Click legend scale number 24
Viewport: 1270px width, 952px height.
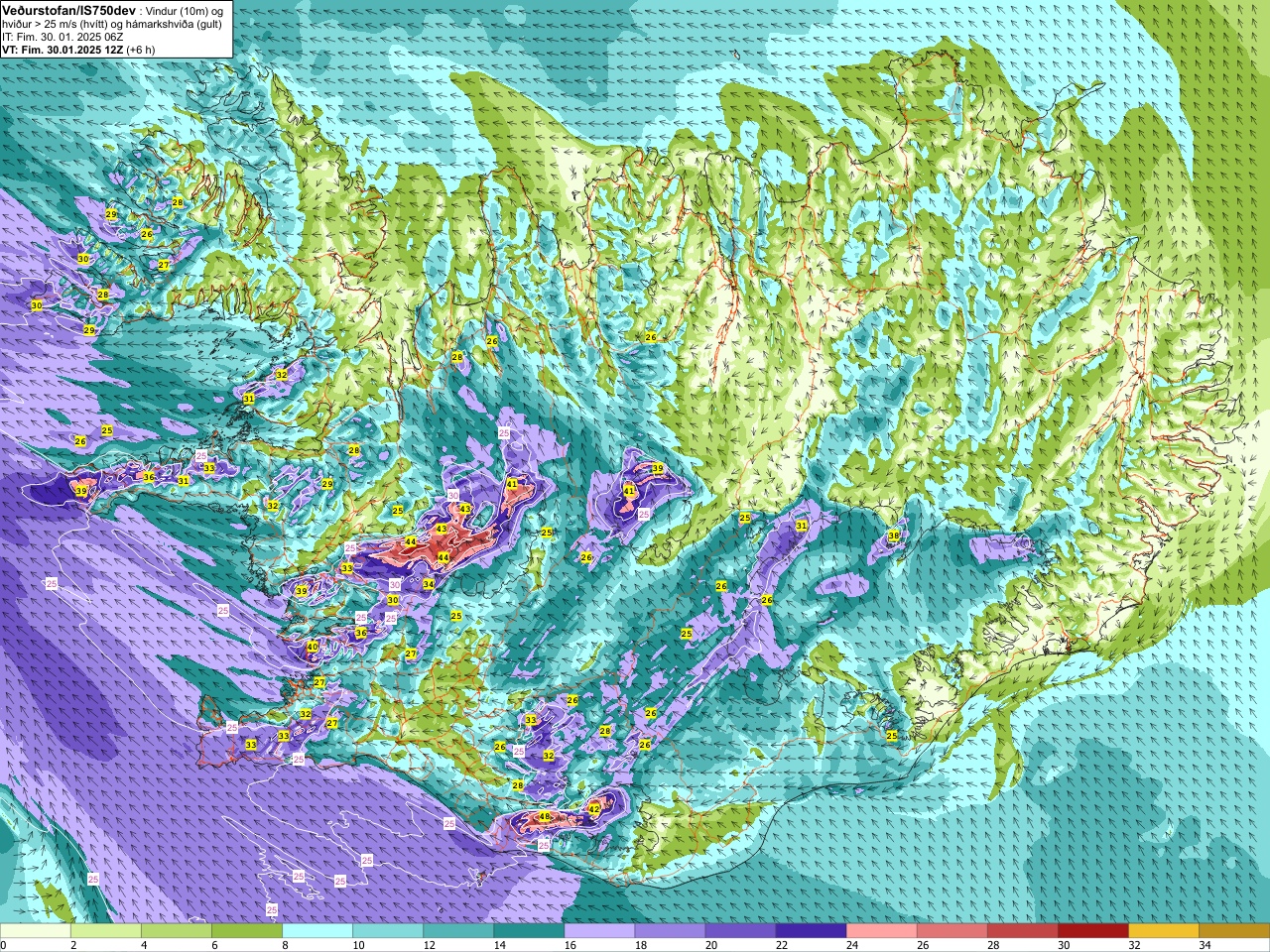(851, 945)
